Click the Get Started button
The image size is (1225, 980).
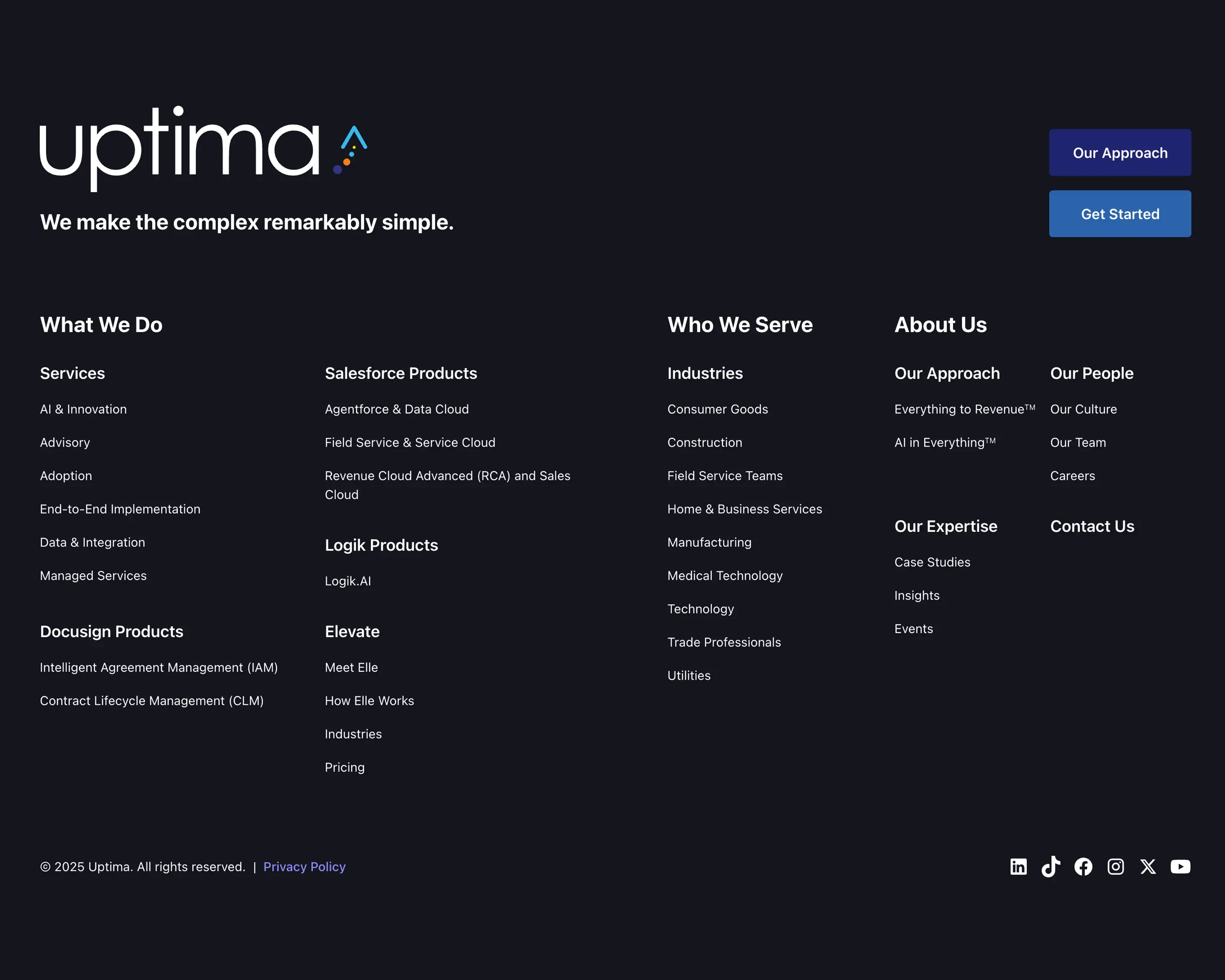(1120, 214)
